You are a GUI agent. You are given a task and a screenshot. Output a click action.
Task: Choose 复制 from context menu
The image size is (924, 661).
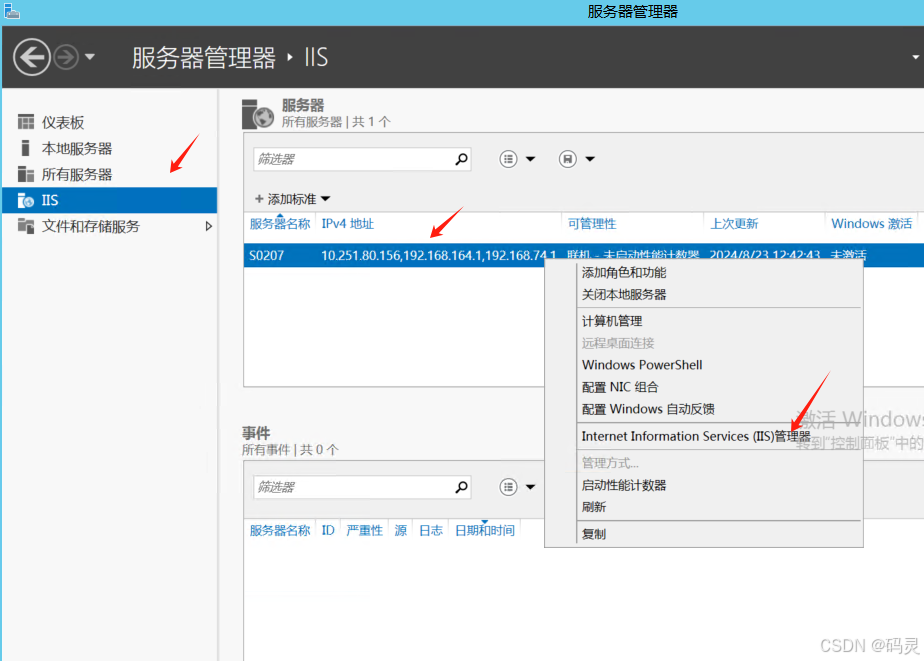point(593,534)
